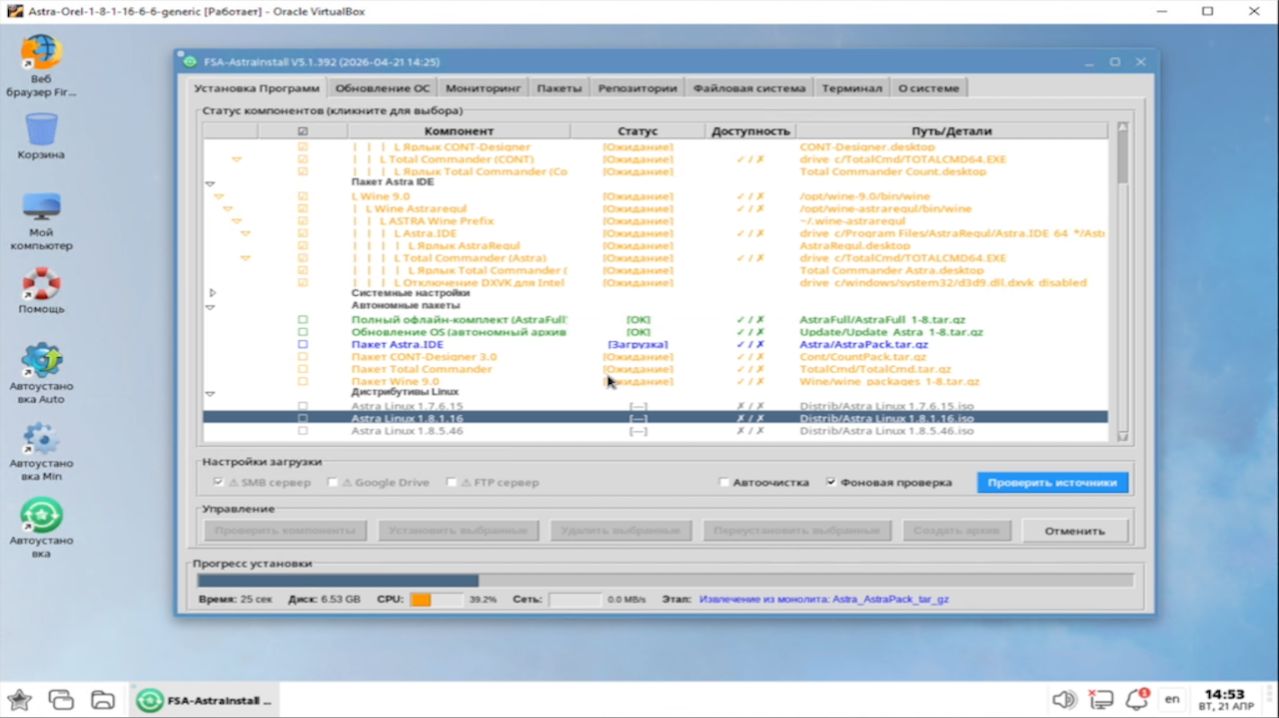This screenshot has width=1279, height=718.
Task: Collapse the Пакет Astra IDE group
Action: point(210,184)
